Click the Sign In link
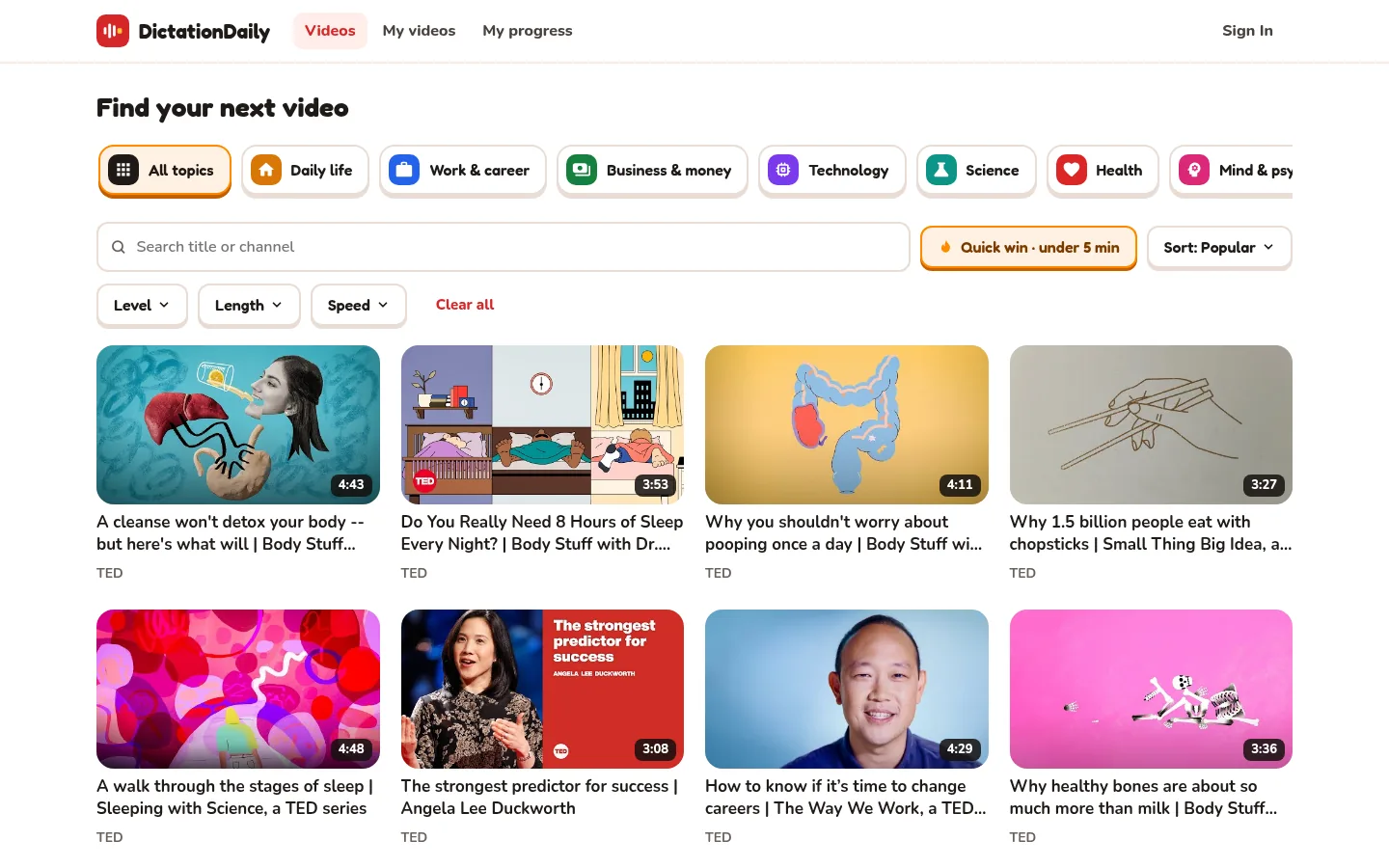 click(1247, 31)
